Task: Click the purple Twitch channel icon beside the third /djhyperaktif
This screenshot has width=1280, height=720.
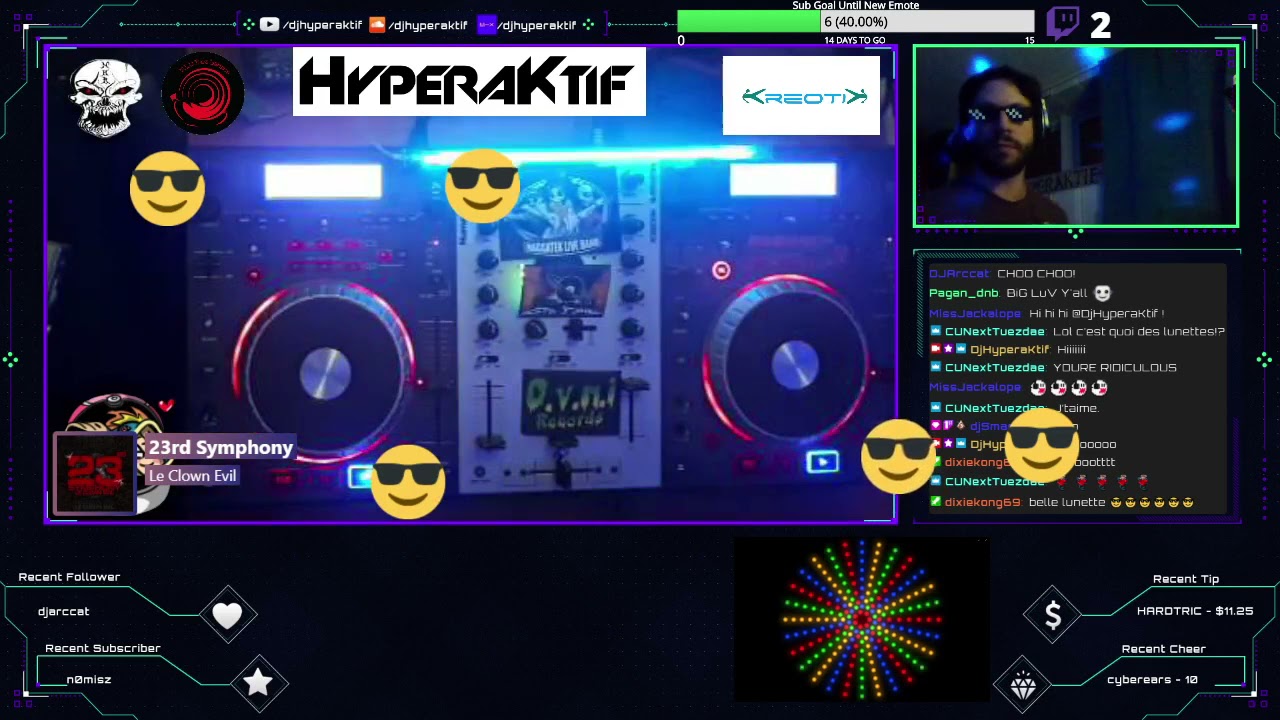Action: (x=486, y=25)
